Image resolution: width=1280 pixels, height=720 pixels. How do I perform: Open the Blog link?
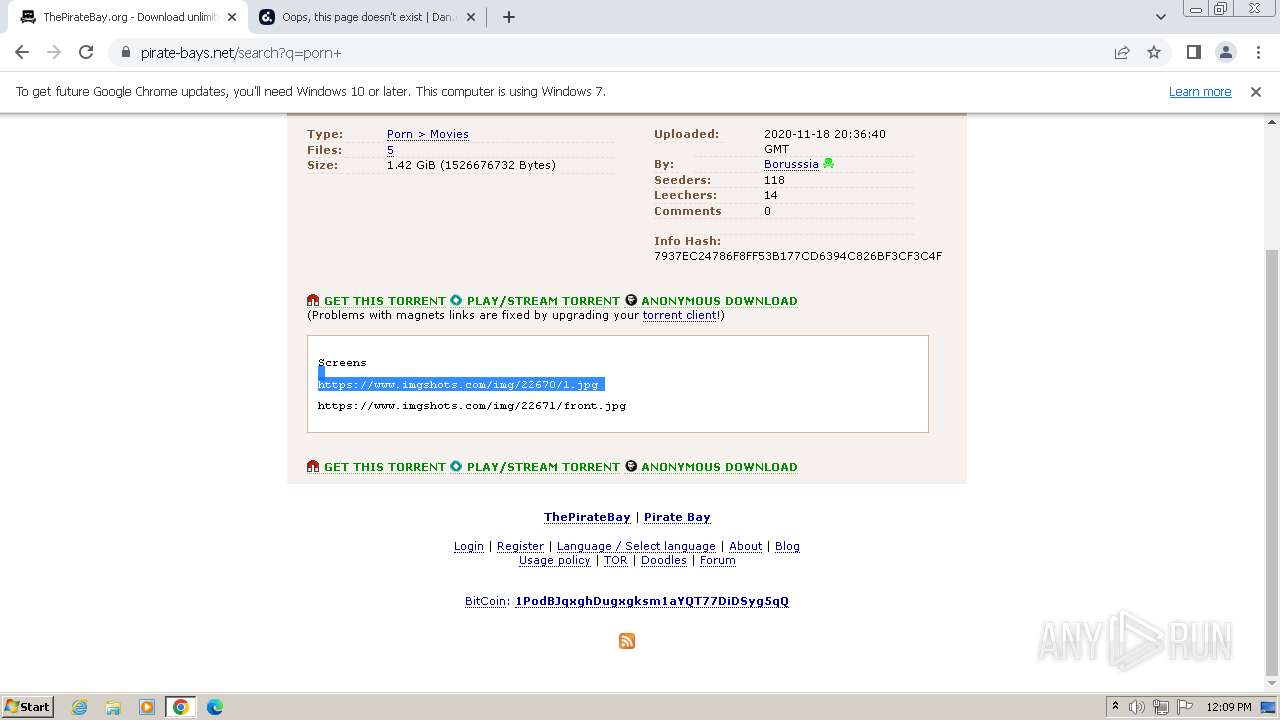pos(787,546)
